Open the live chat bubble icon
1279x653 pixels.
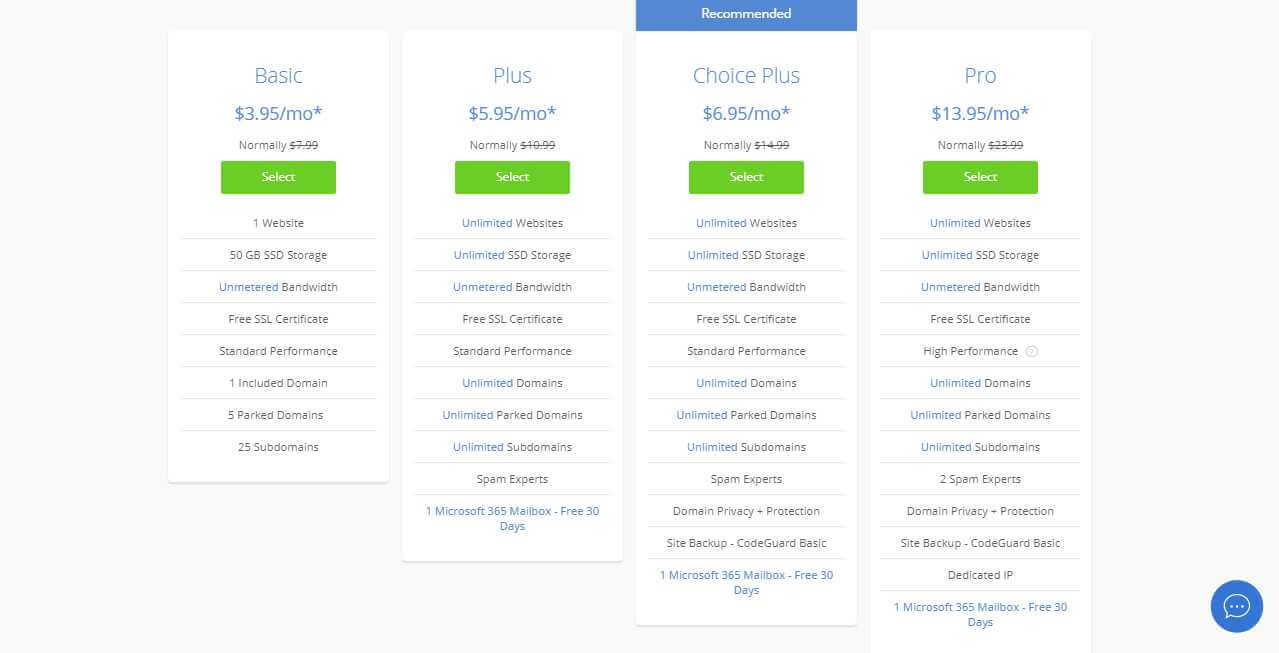[1236, 606]
